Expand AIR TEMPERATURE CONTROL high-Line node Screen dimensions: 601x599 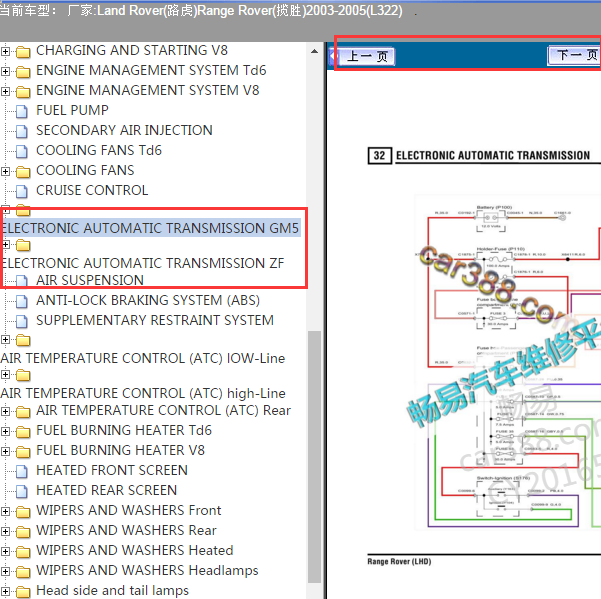point(5,374)
